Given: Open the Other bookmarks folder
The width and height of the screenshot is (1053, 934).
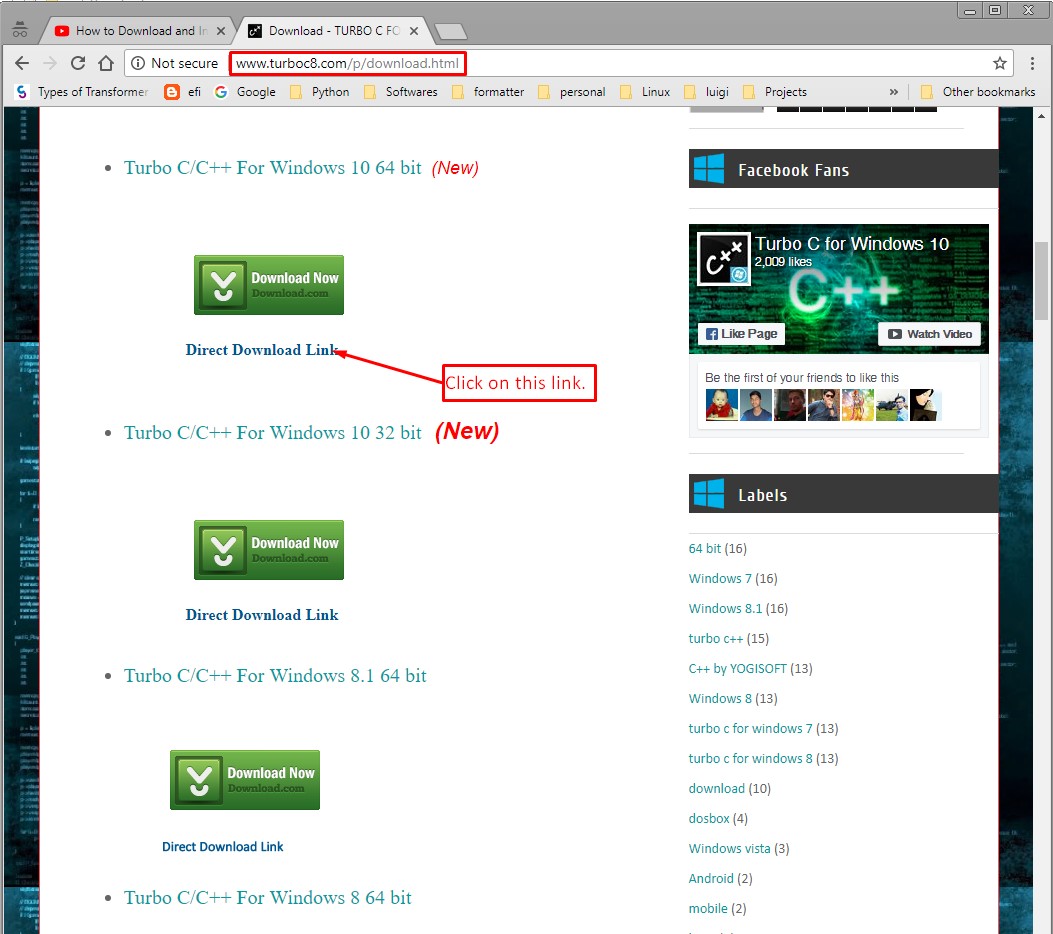Looking at the screenshot, I should [x=978, y=92].
